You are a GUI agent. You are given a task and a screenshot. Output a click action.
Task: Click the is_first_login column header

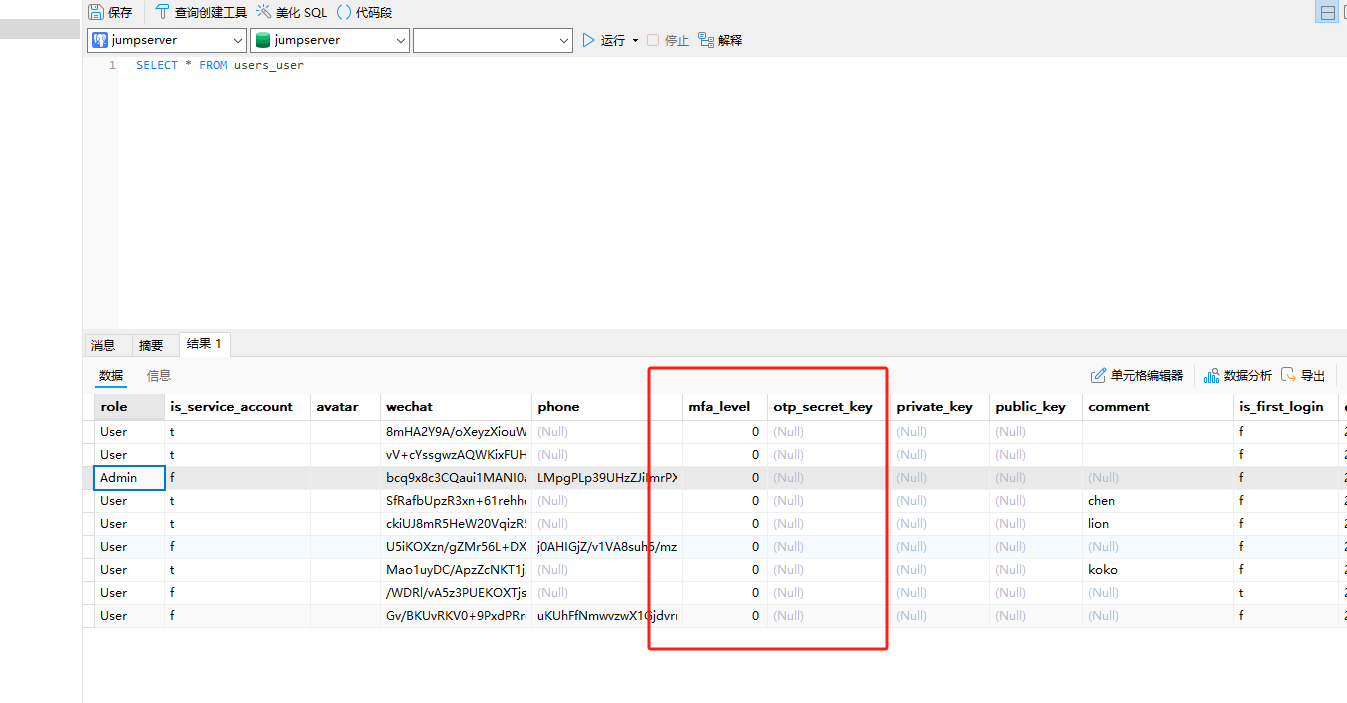1286,407
